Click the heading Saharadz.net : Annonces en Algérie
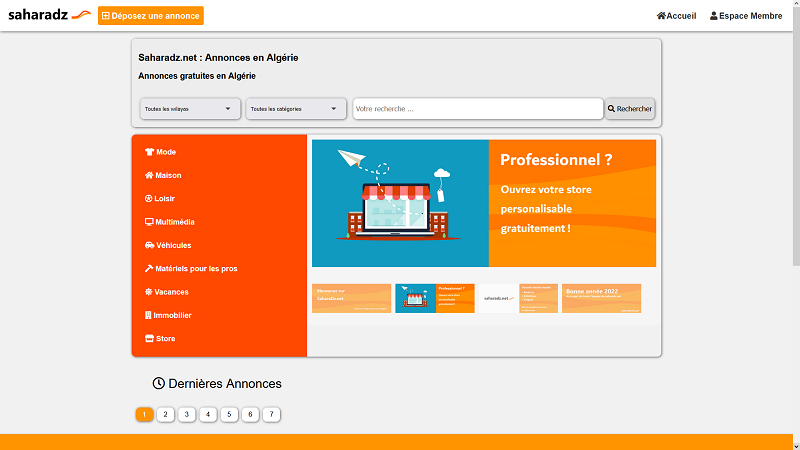 tap(218, 58)
